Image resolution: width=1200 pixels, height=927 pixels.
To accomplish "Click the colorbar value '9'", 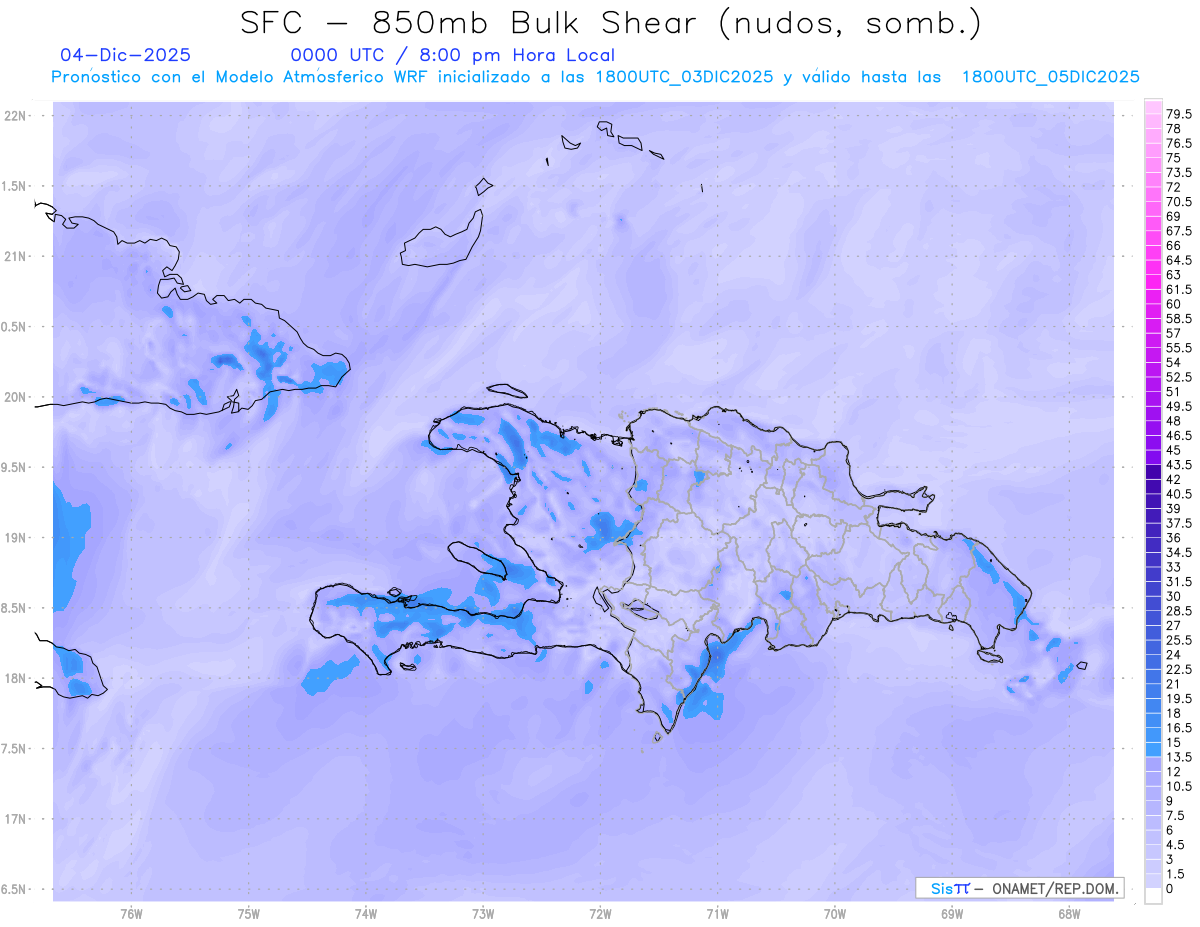I will [1170, 801].
